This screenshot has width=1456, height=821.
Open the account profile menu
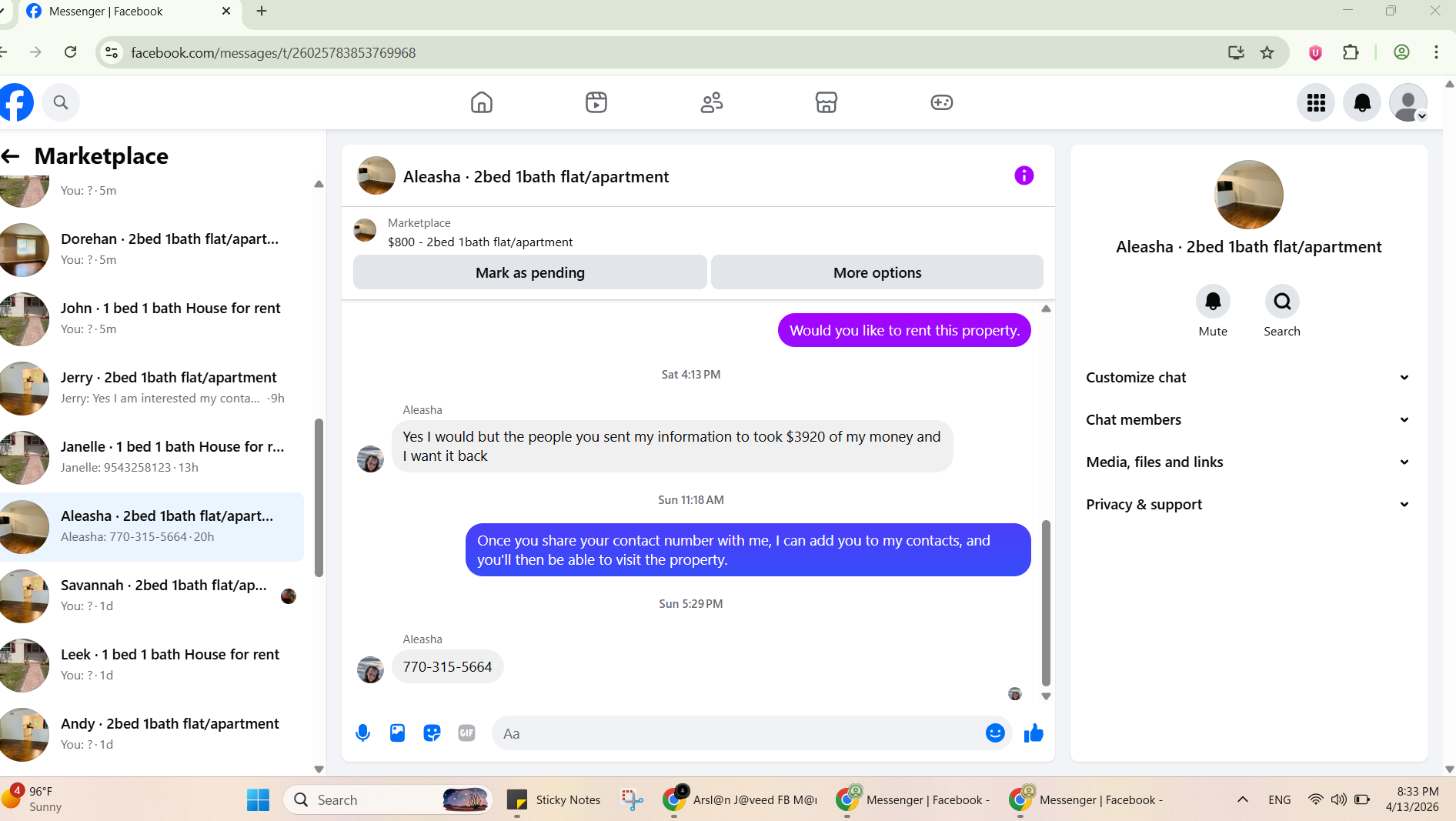click(1408, 102)
